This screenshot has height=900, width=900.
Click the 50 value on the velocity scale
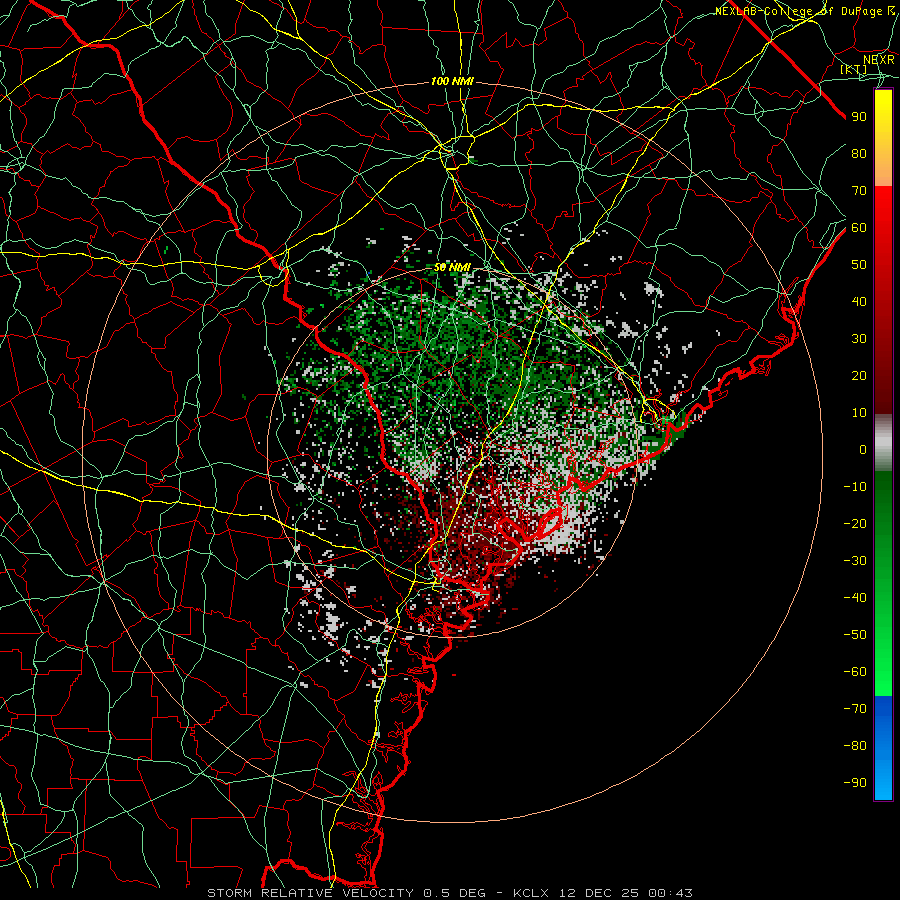[x=859, y=265]
